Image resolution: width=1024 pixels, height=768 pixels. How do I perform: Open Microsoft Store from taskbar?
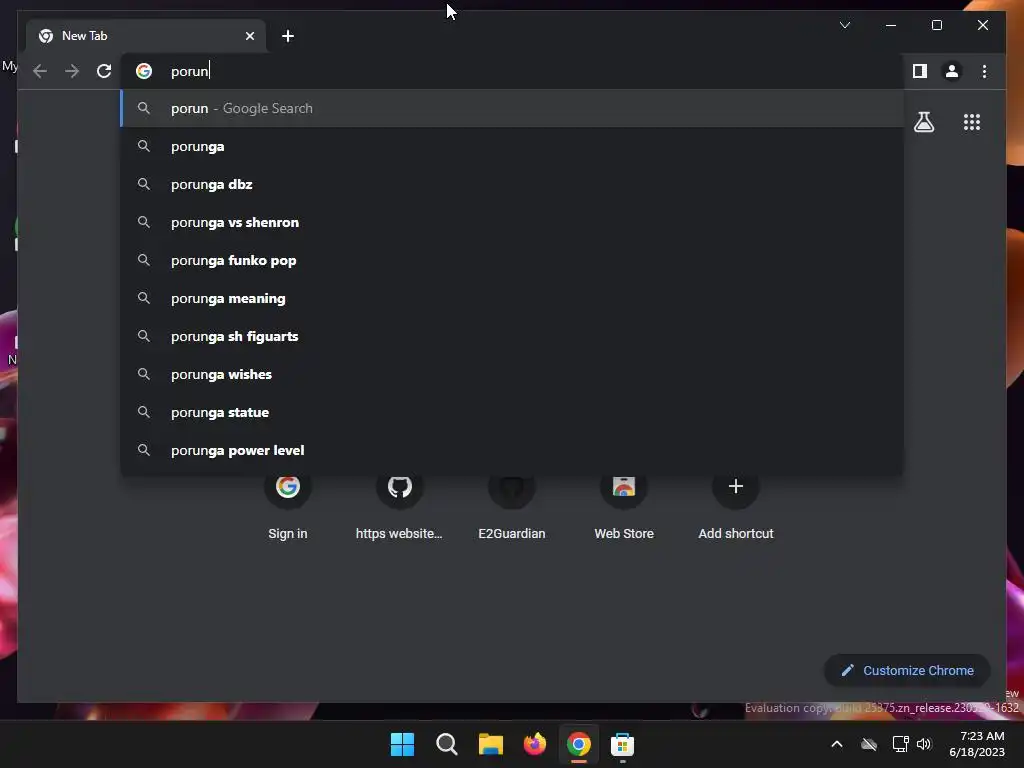(622, 744)
